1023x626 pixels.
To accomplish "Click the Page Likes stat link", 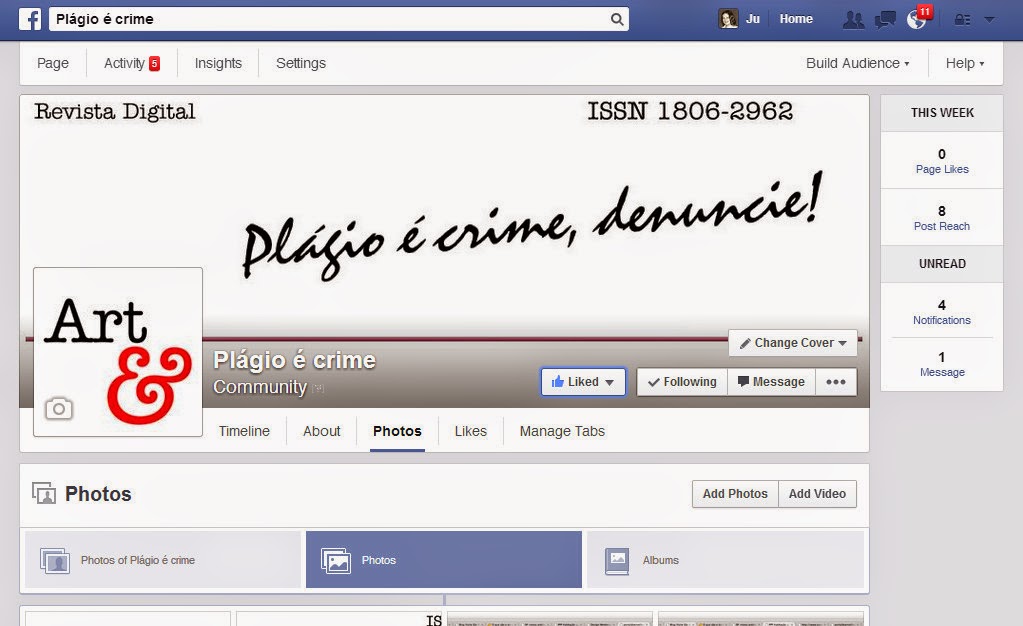I will point(942,169).
